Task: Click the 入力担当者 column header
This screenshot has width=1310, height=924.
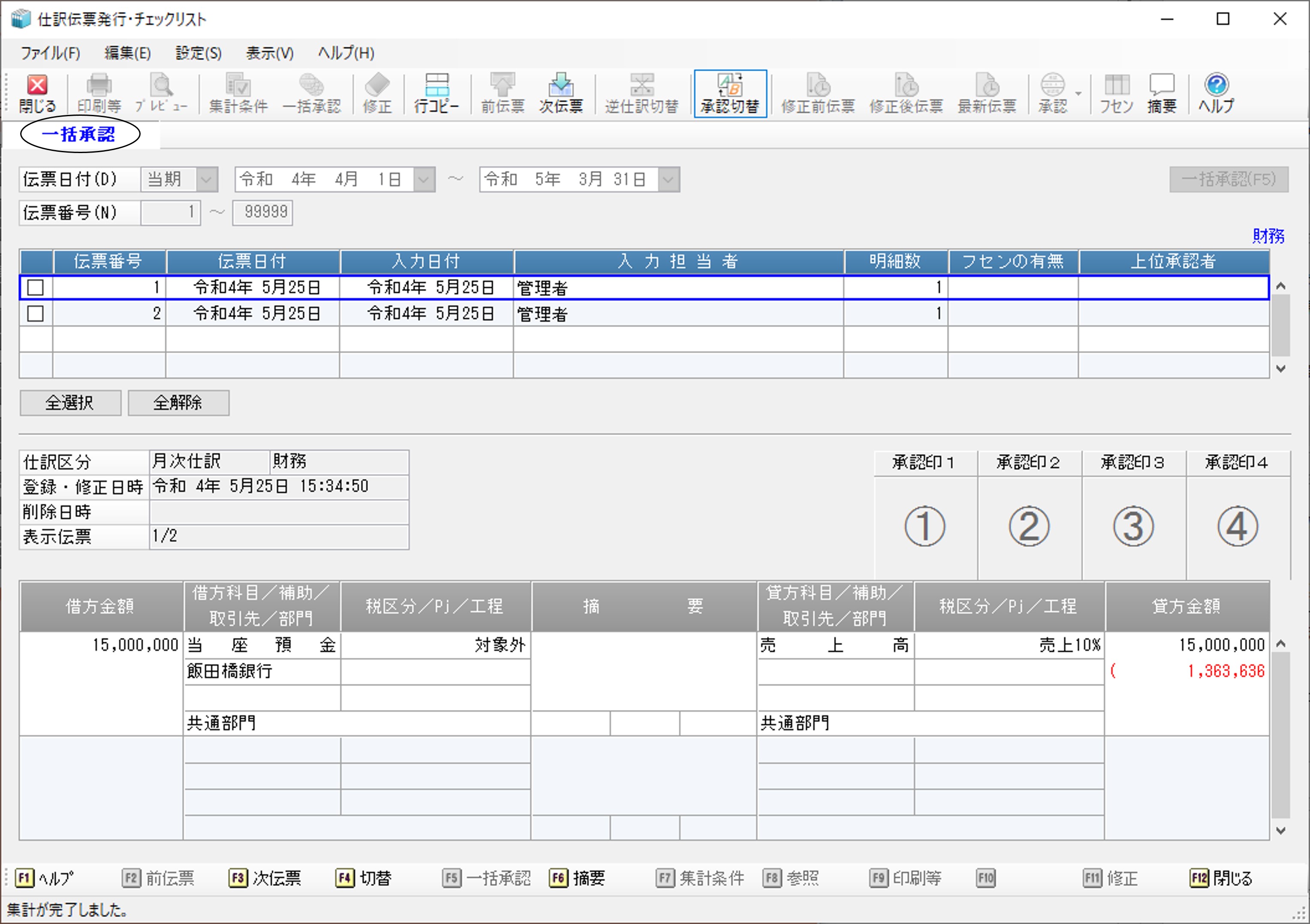Action: click(678, 261)
